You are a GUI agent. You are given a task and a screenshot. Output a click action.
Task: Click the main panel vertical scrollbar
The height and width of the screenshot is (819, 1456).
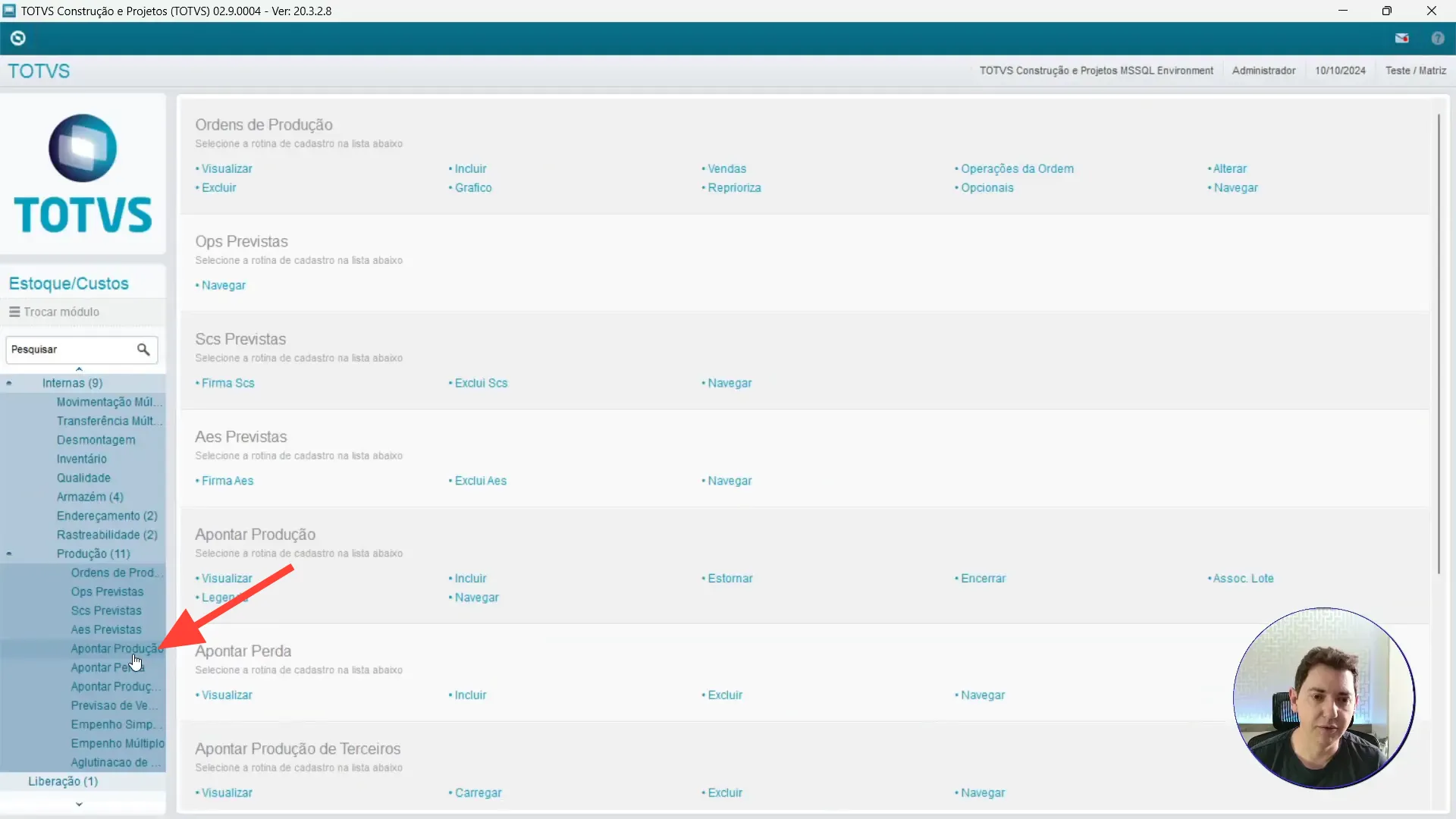pyautogui.click(x=1438, y=344)
